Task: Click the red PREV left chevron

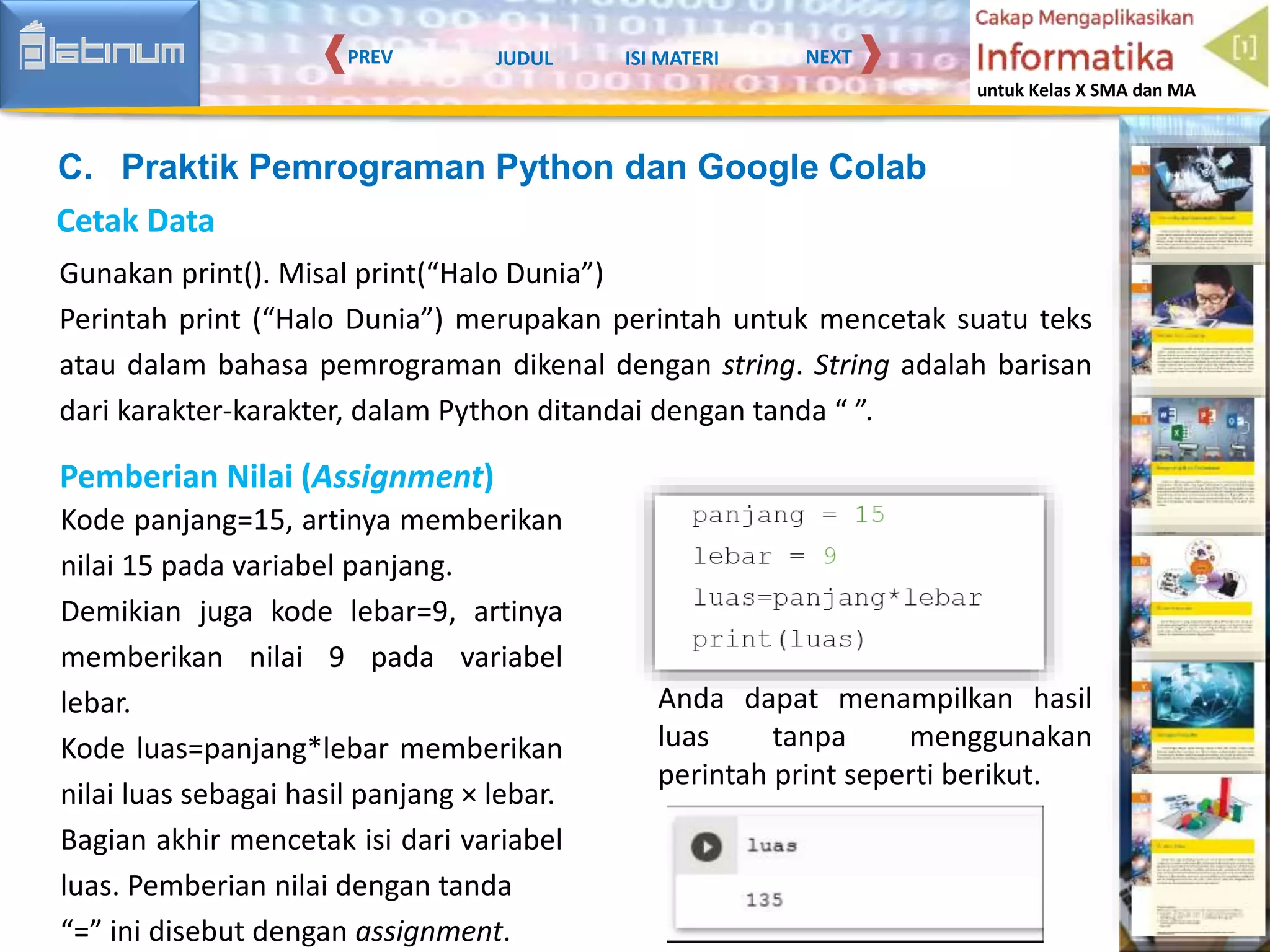Action: [335, 55]
